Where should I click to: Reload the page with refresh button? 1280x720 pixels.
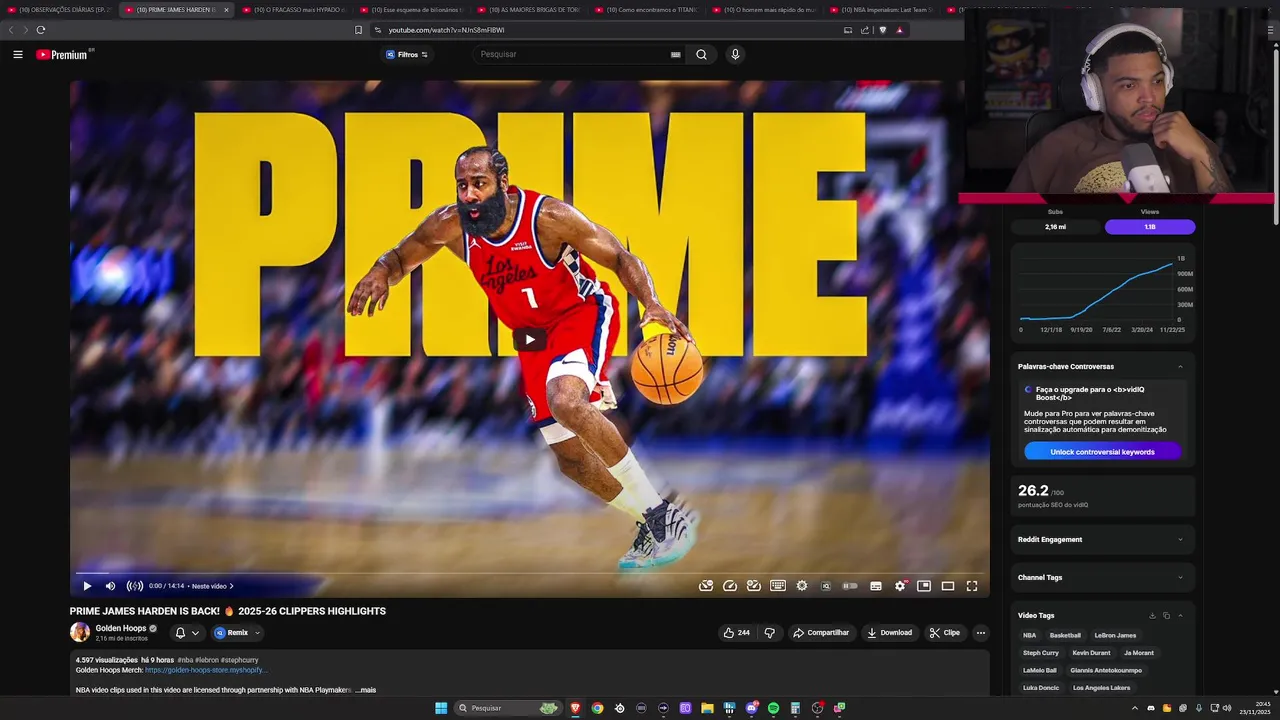point(40,30)
